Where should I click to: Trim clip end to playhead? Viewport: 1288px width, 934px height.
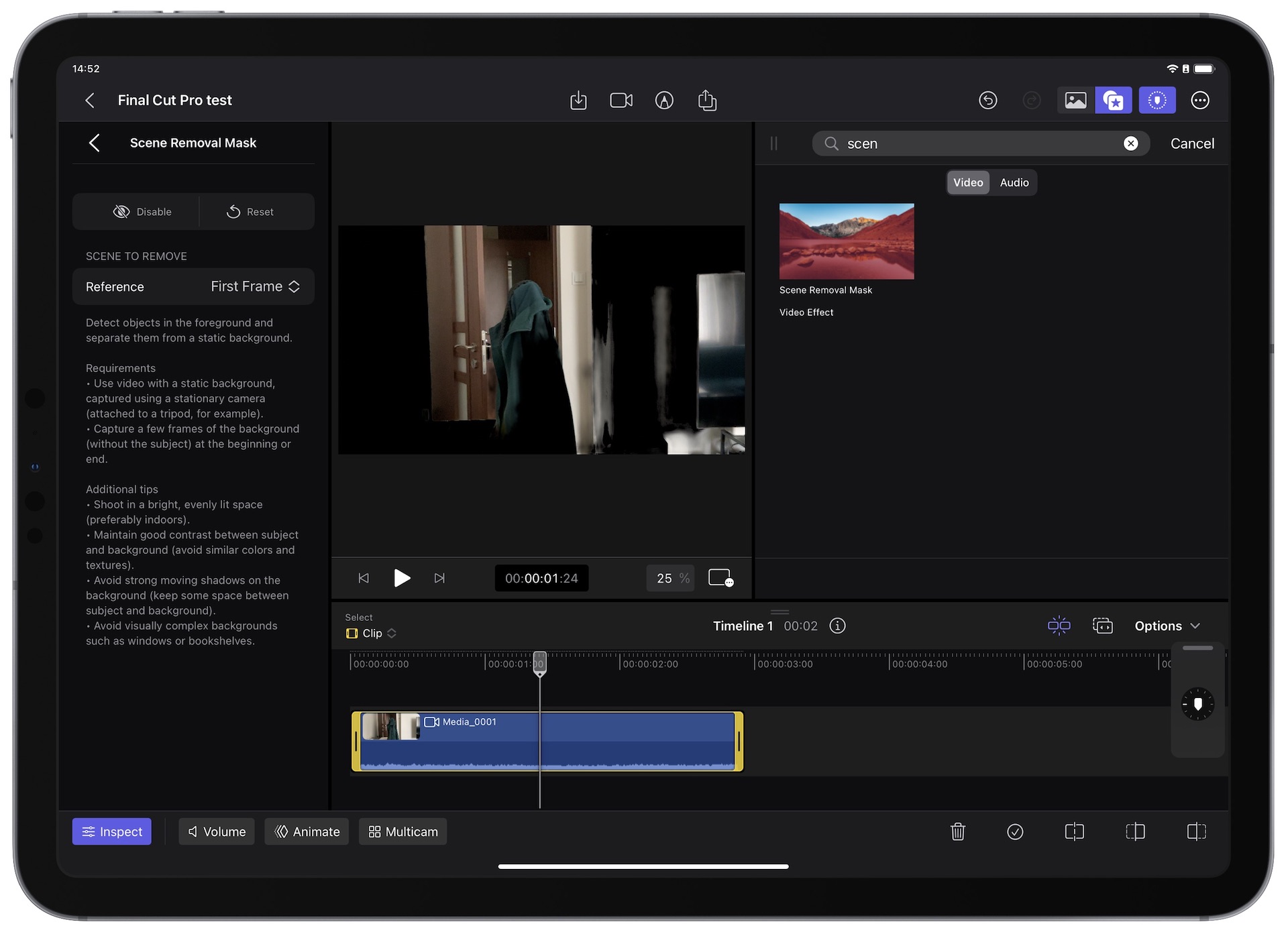(x=1196, y=831)
